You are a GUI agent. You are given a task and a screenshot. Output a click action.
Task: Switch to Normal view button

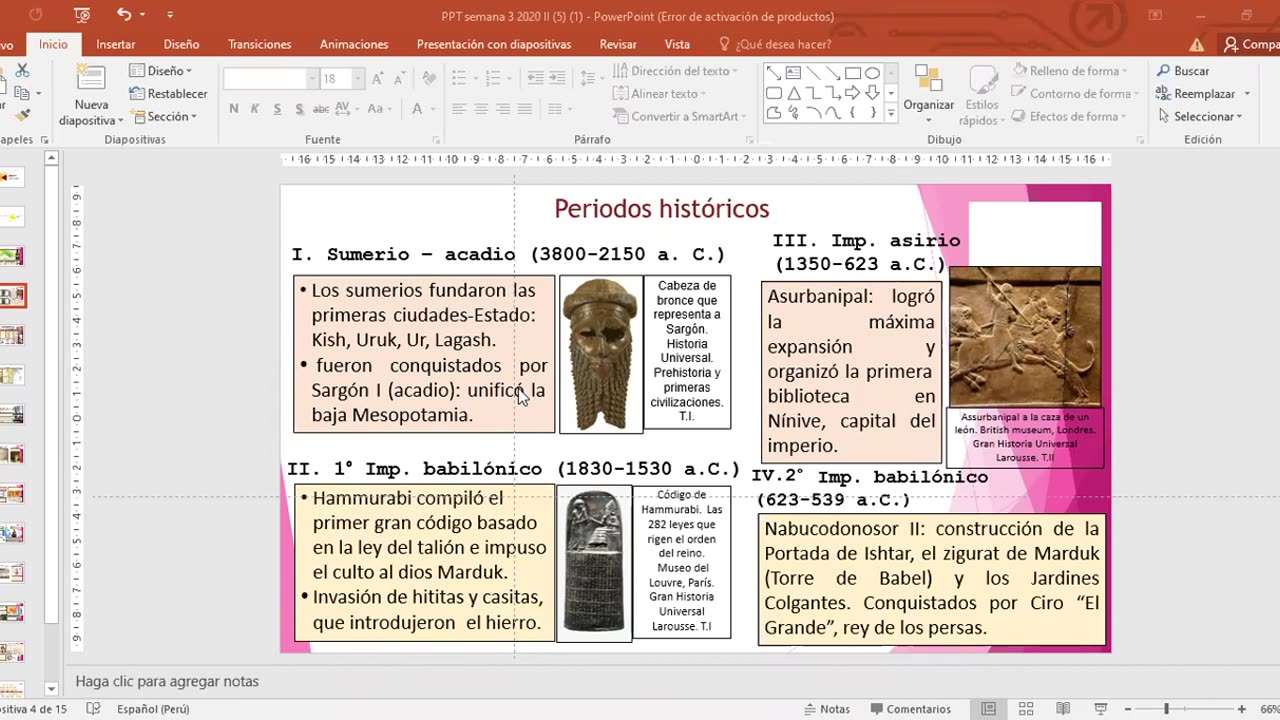[988, 709]
